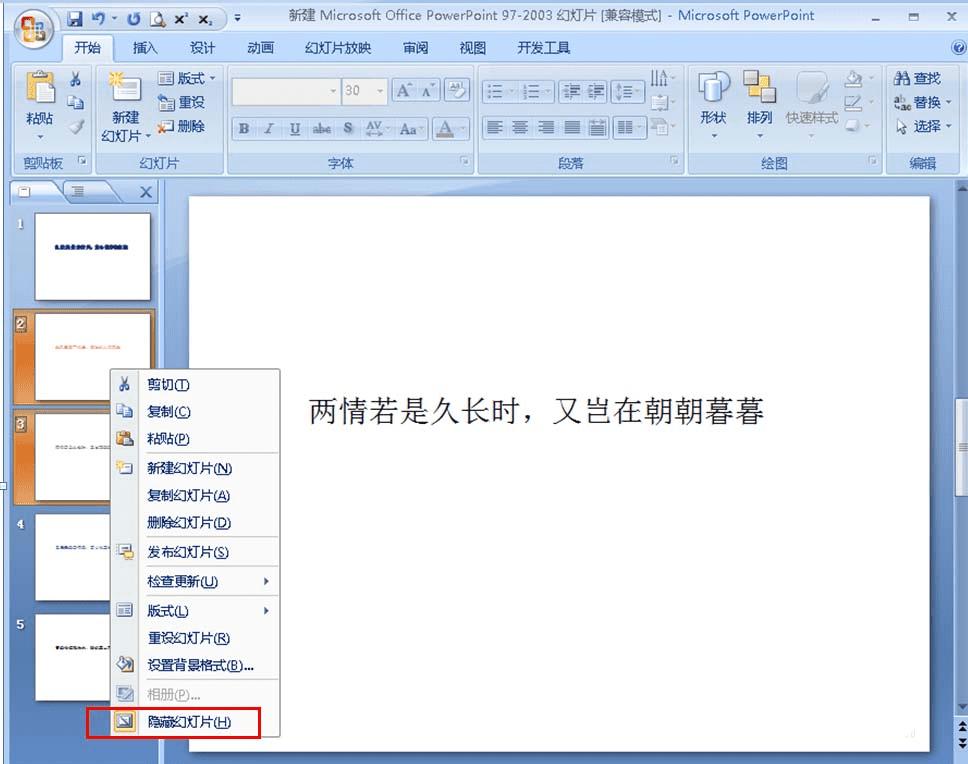Switch to the 动画 ribbon tab
The height and width of the screenshot is (764, 968).
[x=260, y=48]
